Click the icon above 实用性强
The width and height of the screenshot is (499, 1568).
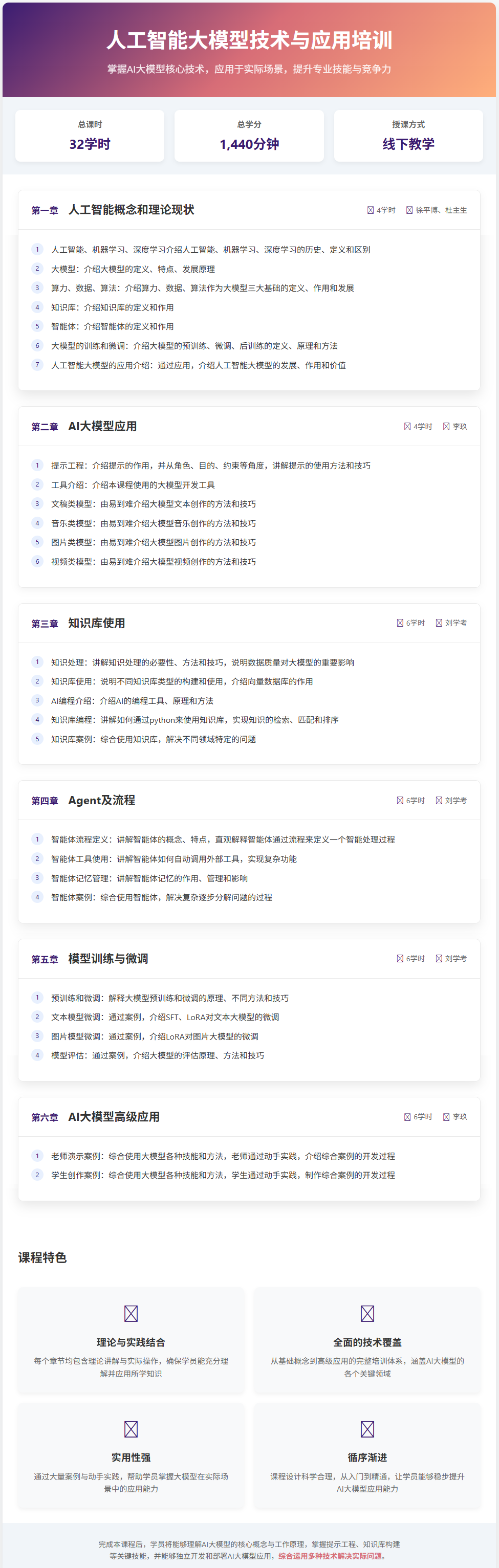(x=131, y=1428)
